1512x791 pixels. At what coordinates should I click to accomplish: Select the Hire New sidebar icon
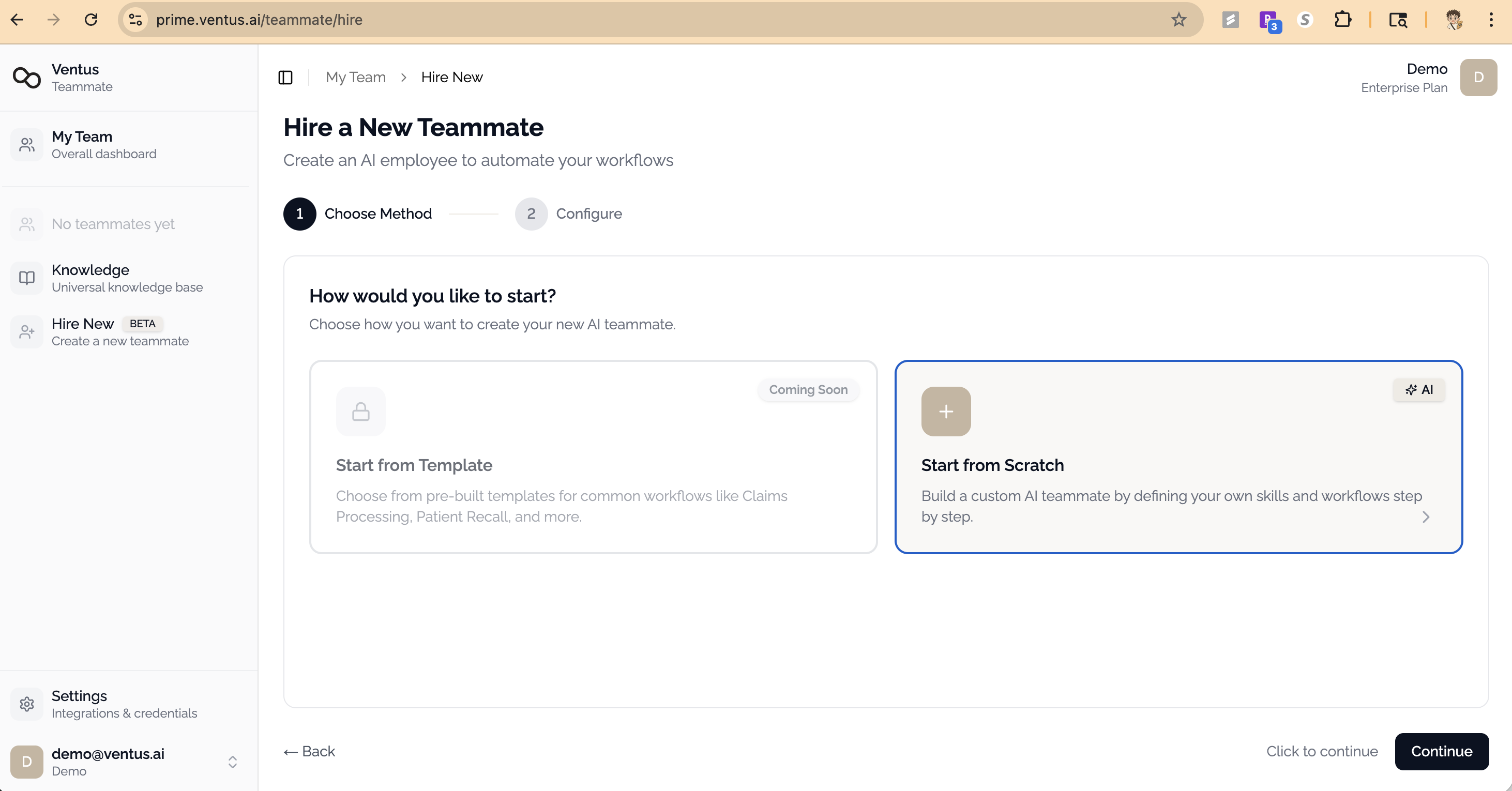pyautogui.click(x=26, y=331)
